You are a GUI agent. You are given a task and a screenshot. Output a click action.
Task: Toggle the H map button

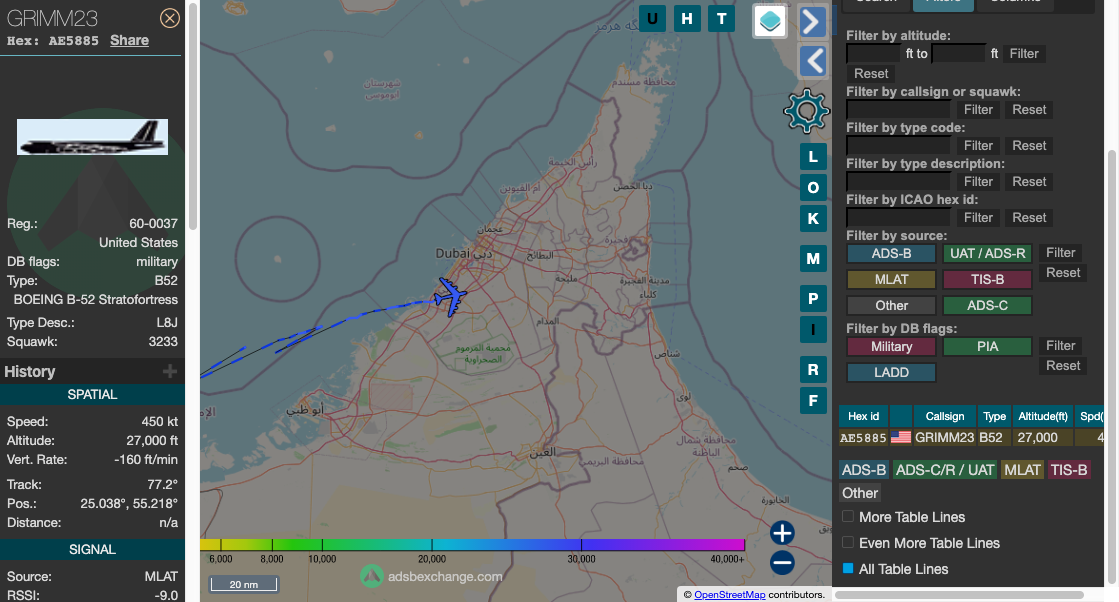pos(687,19)
